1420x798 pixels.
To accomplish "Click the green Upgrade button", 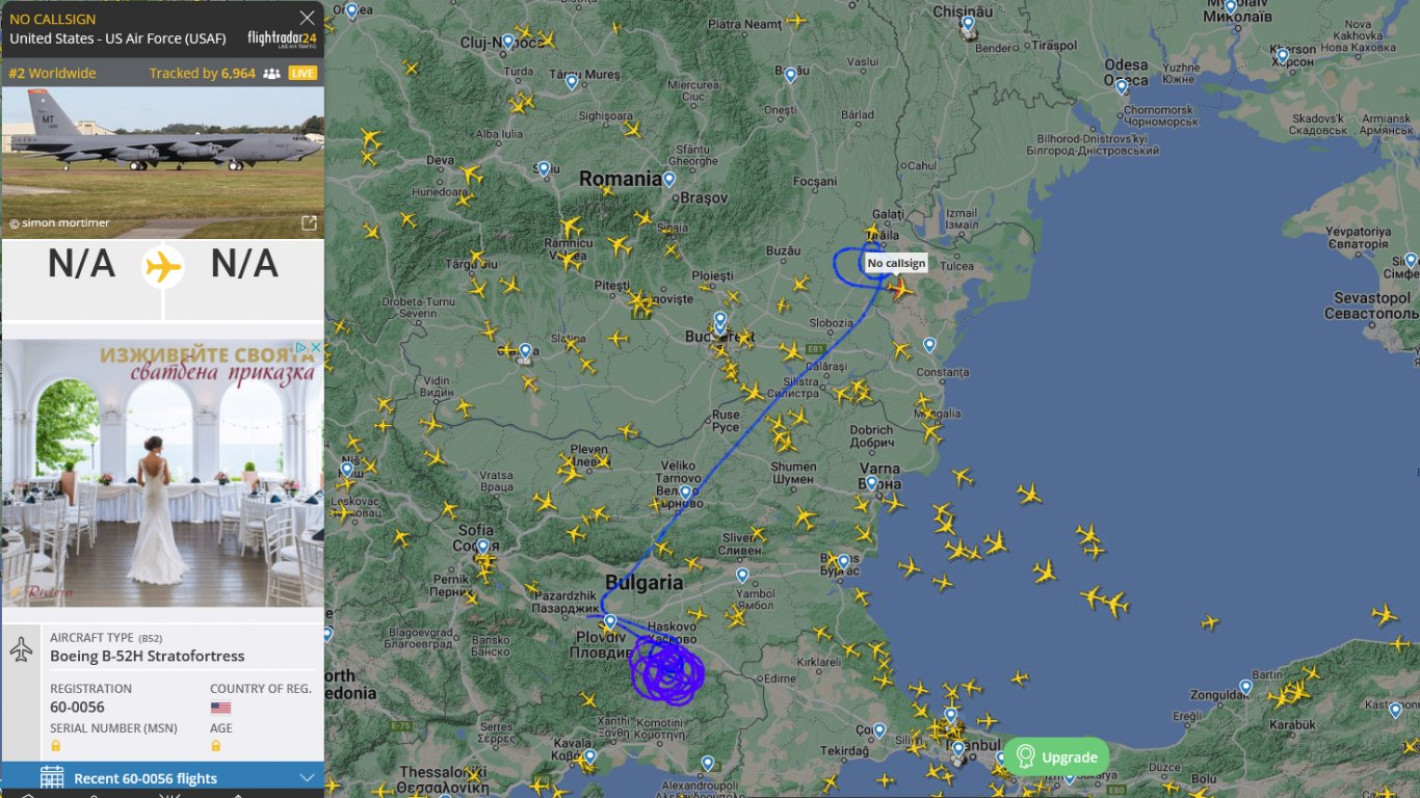I will click(x=1056, y=757).
